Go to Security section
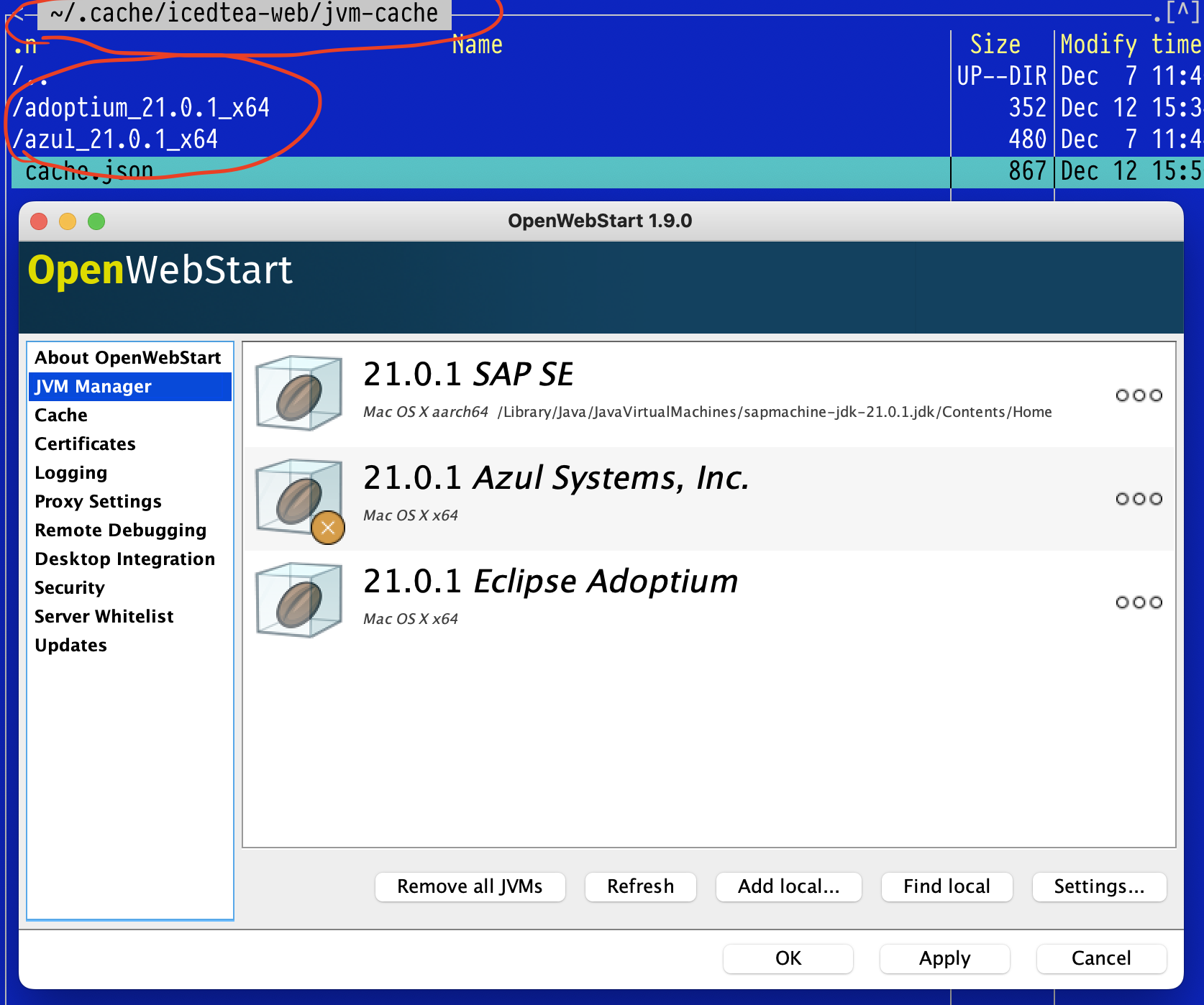The image size is (1204, 1005). [x=129, y=588]
